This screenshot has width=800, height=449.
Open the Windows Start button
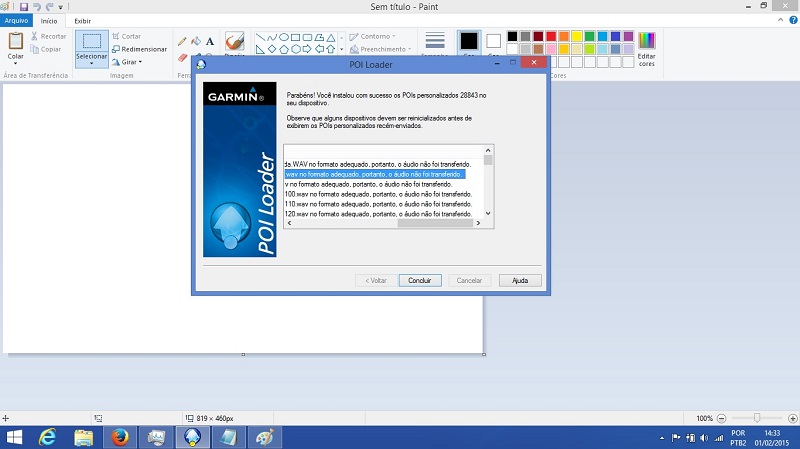[x=14, y=437]
